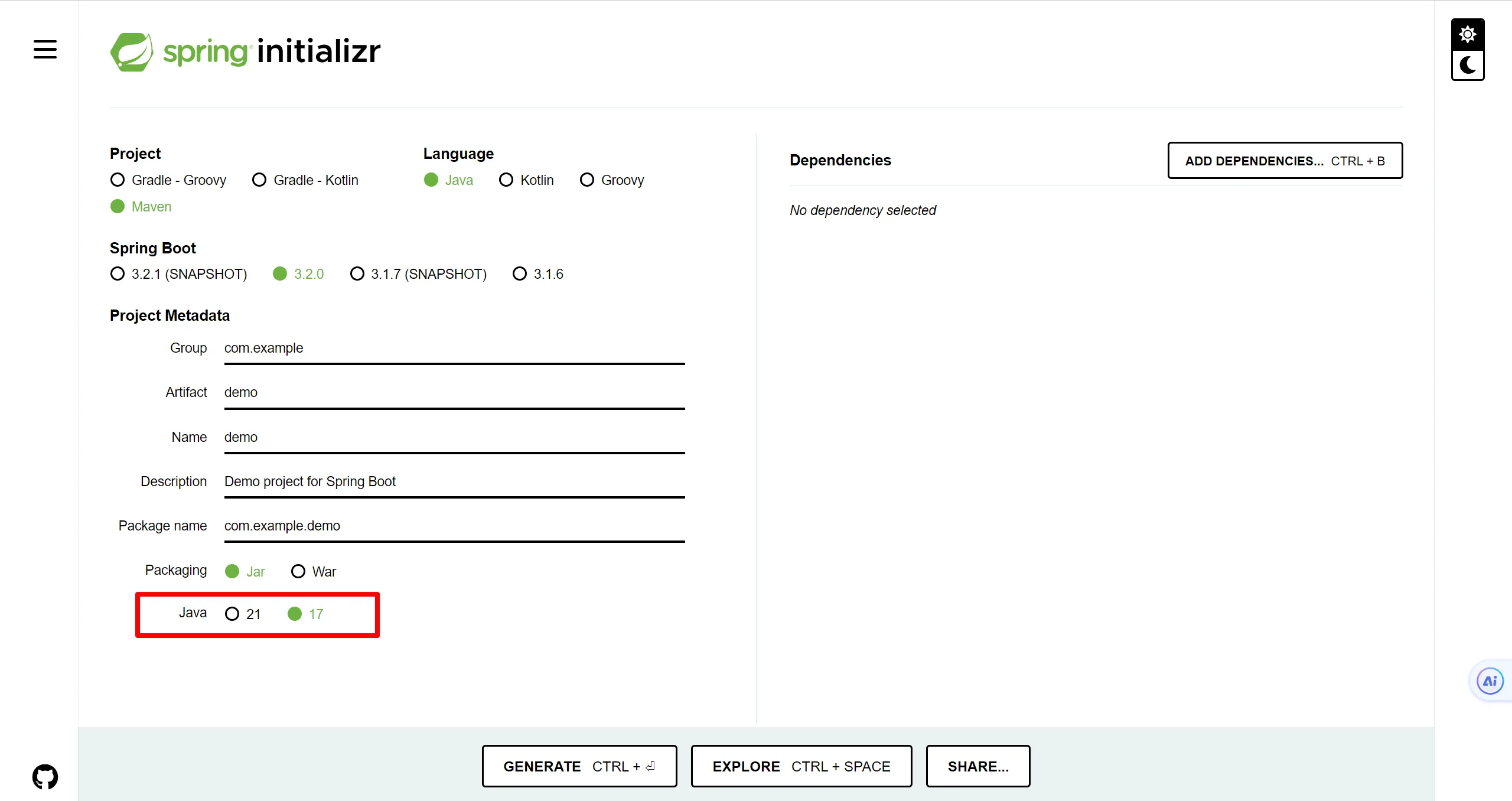Viewport: 1512px width, 801px height.
Task: Click the GitHub icon in the sidebar
Action: (x=45, y=777)
